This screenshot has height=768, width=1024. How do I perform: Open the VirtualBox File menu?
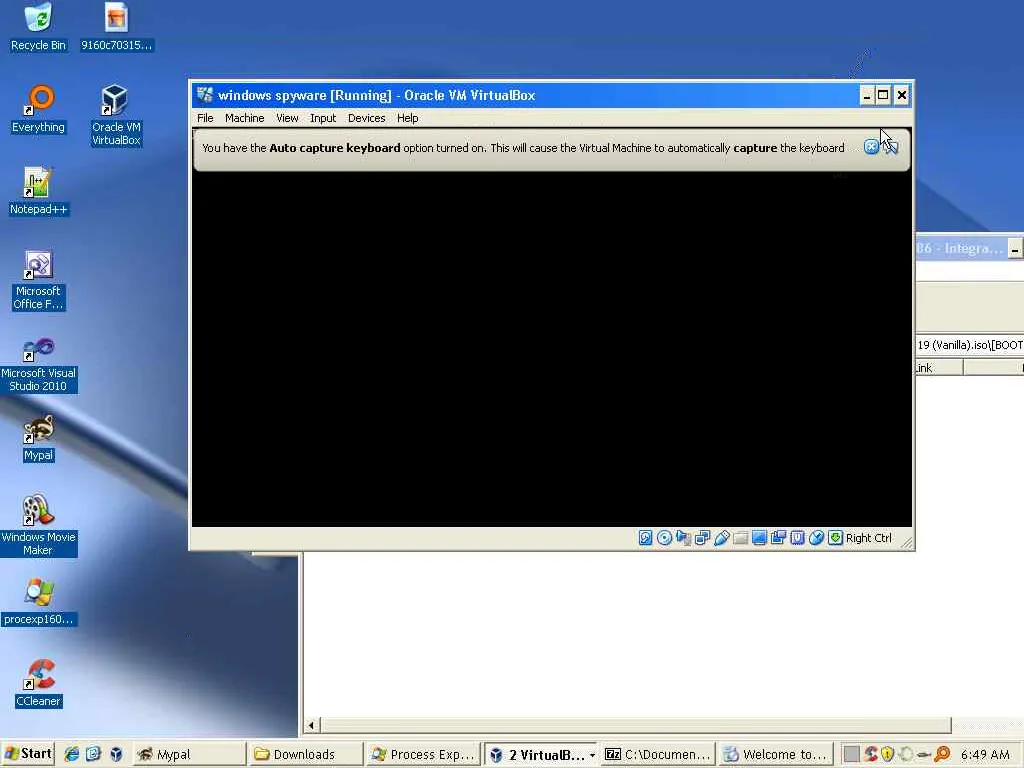click(205, 118)
